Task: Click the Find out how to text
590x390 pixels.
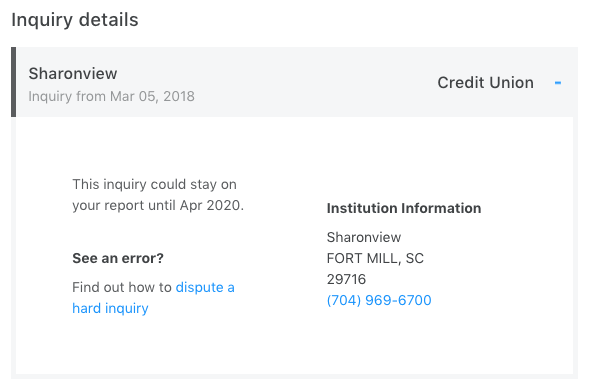Action: [122, 287]
